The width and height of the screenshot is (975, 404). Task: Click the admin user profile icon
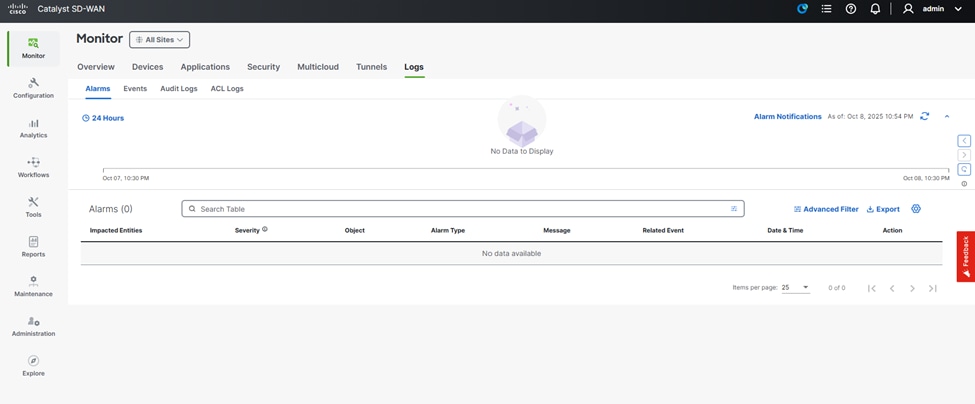908,9
